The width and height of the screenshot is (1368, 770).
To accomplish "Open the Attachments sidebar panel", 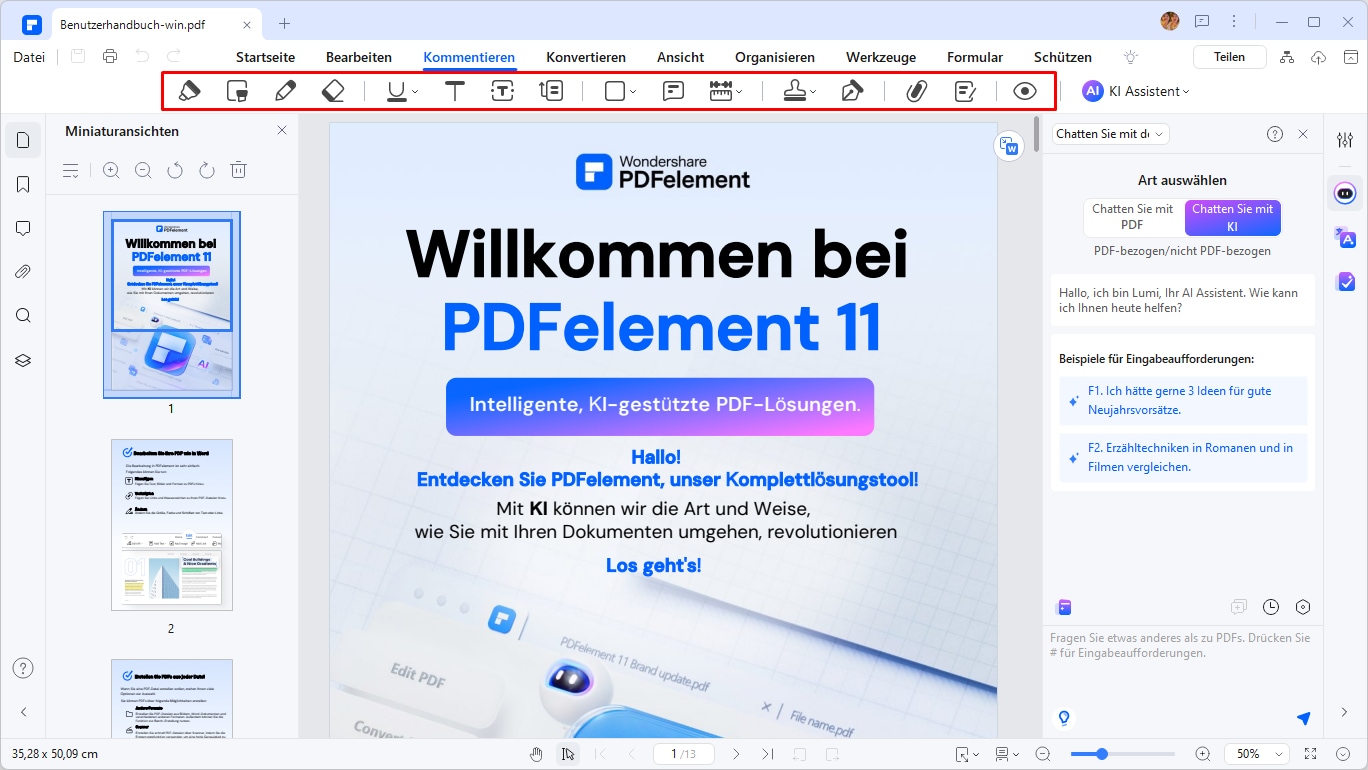I will tap(23, 272).
